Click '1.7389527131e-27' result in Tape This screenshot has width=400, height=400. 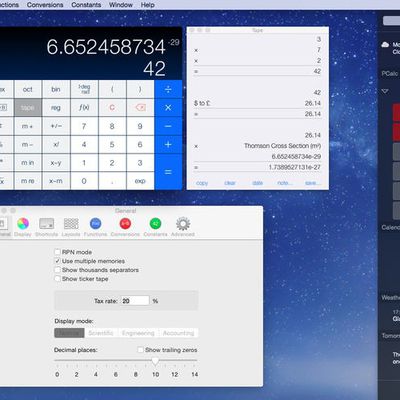click(295, 167)
